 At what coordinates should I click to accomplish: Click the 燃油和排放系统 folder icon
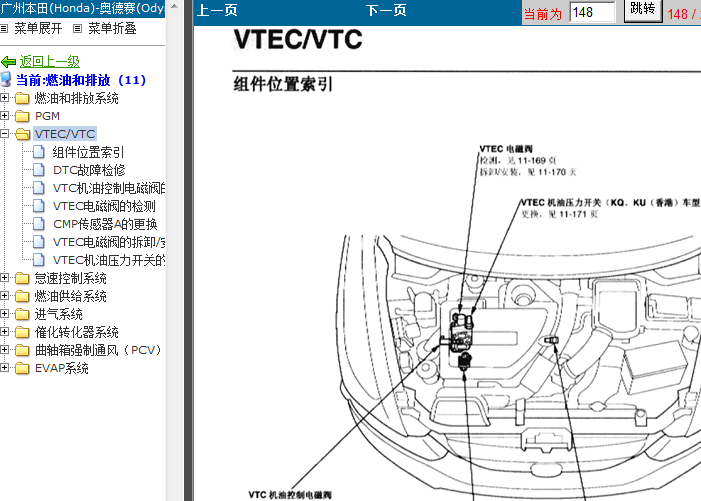pos(22,98)
